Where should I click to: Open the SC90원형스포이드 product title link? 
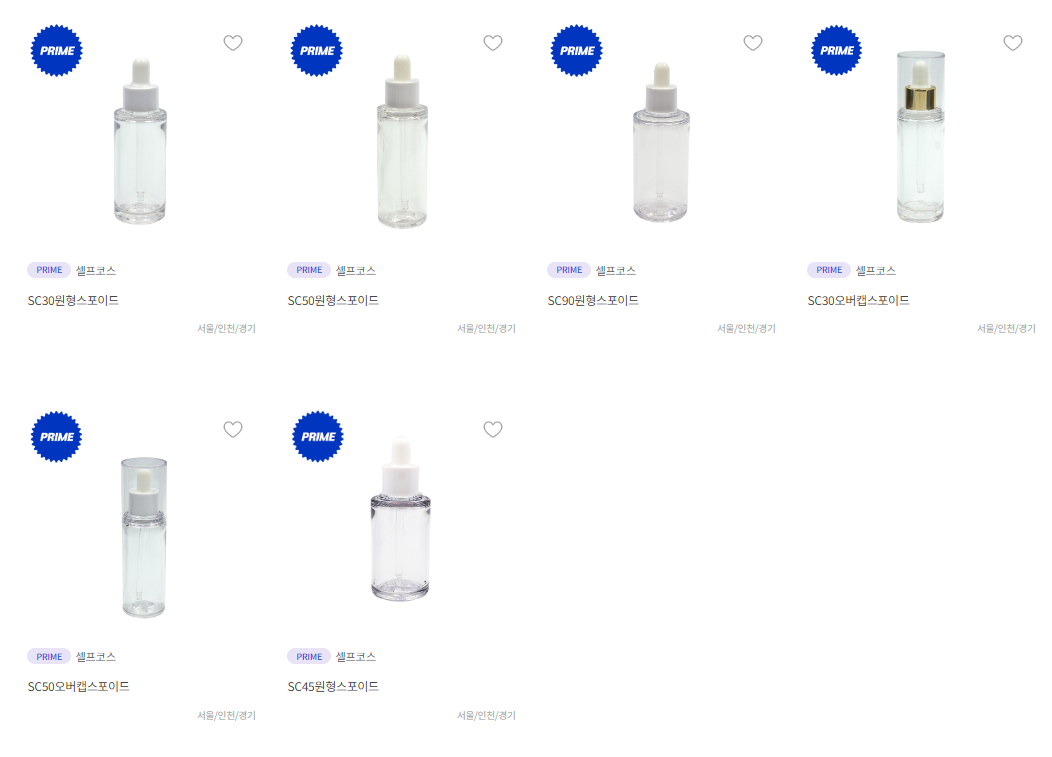[x=593, y=301]
